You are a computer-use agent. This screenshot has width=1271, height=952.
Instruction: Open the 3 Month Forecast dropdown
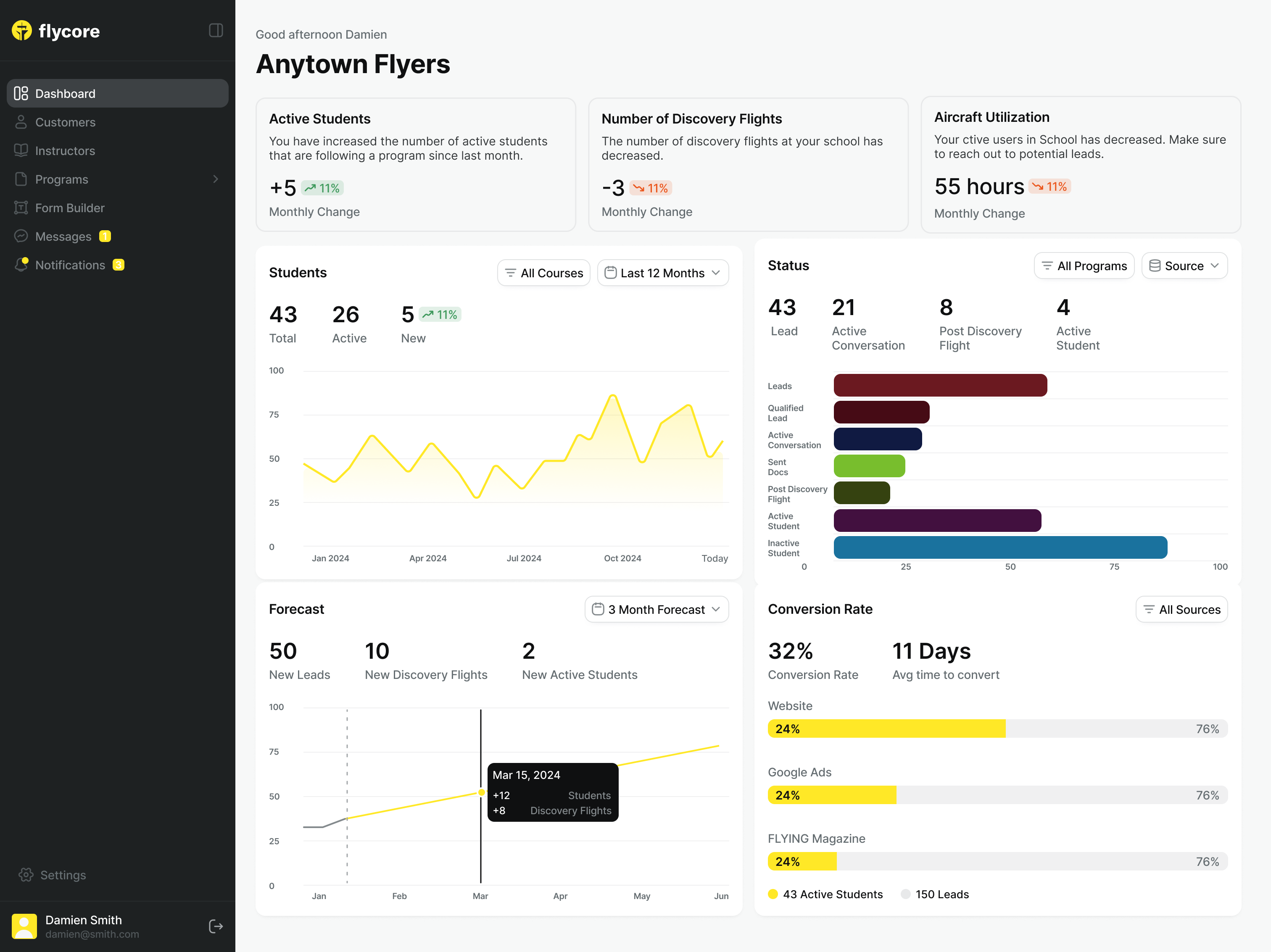coord(656,609)
